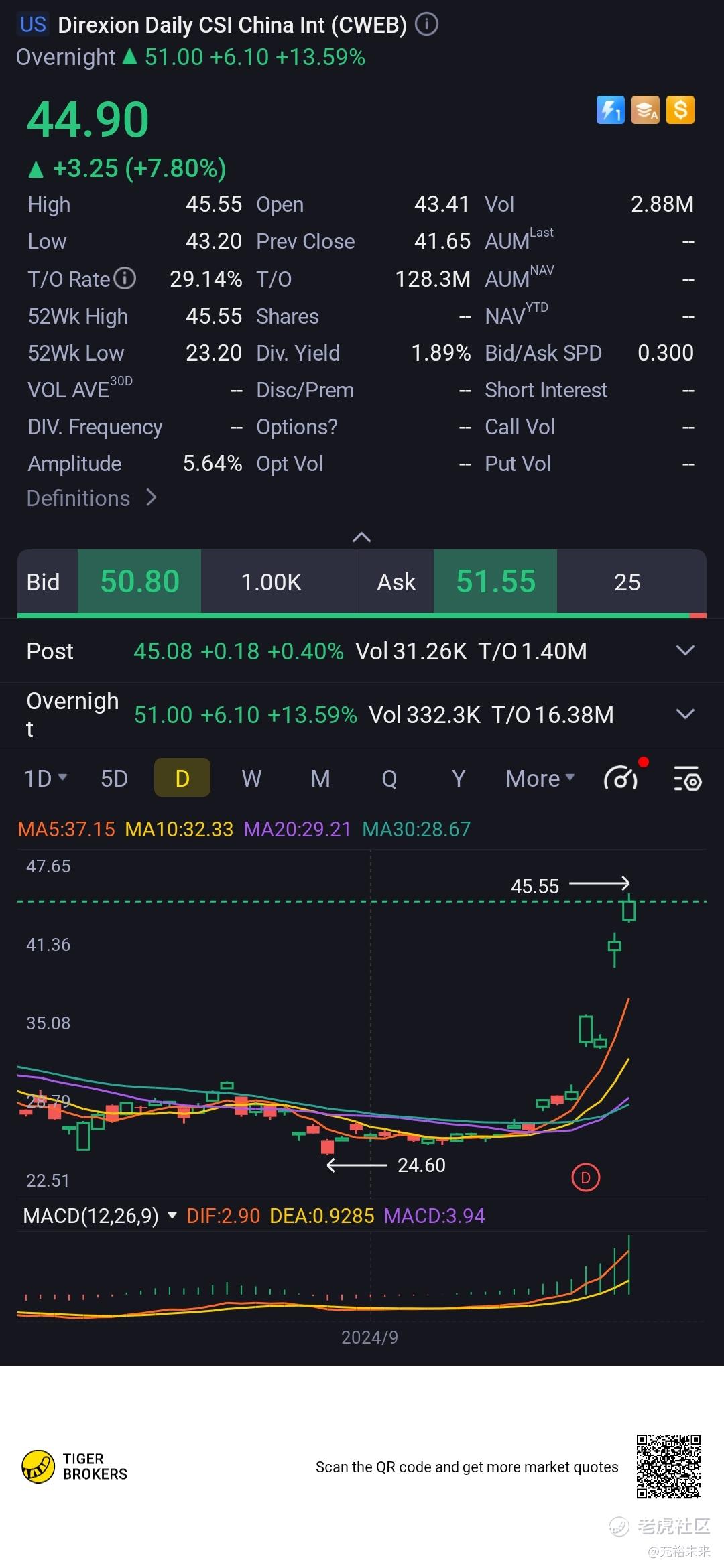Tap the info icon beside CWEB title
Image resolution: width=724 pixels, height=1568 pixels.
point(426,25)
